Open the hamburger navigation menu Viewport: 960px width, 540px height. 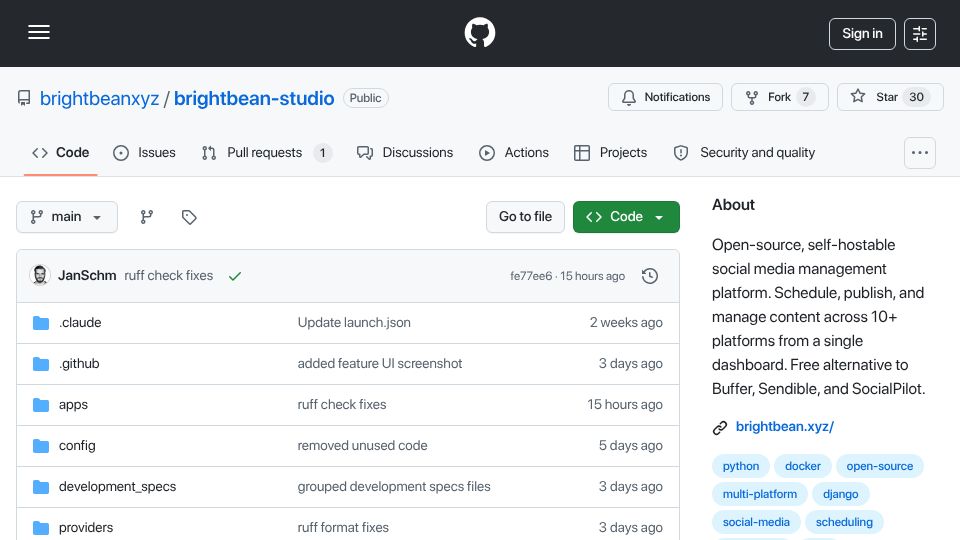pos(39,32)
